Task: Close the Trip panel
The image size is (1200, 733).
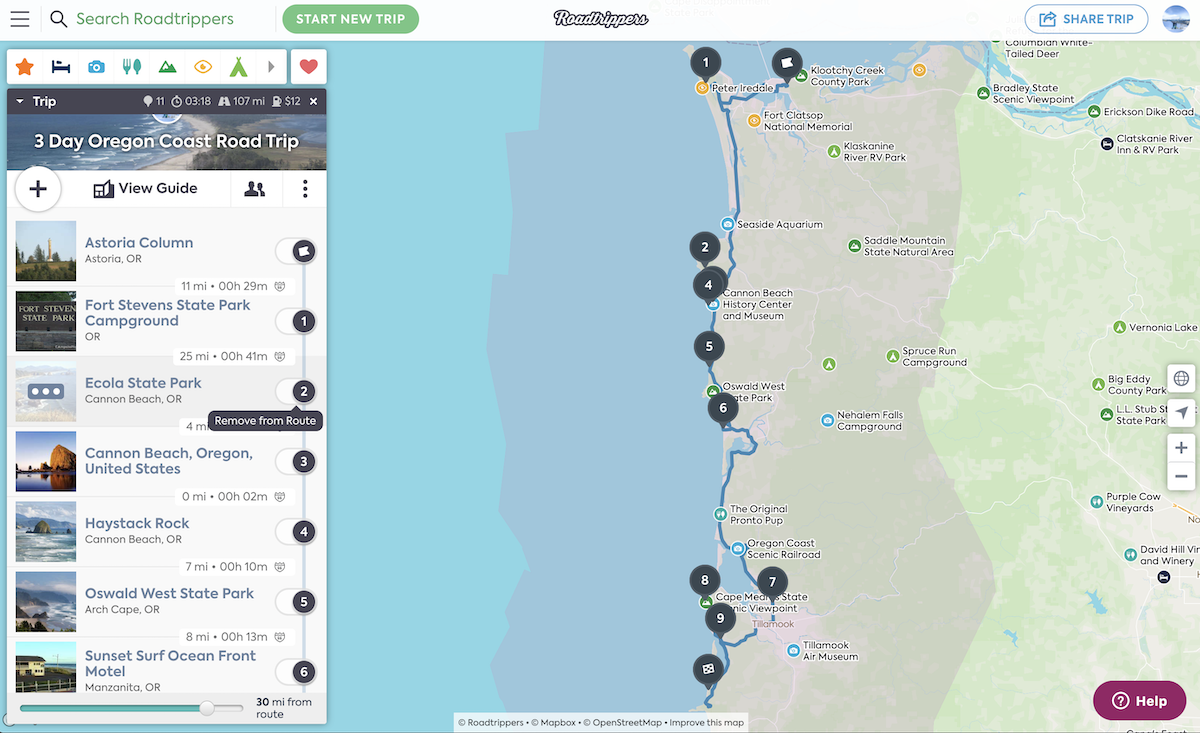Action: (313, 102)
